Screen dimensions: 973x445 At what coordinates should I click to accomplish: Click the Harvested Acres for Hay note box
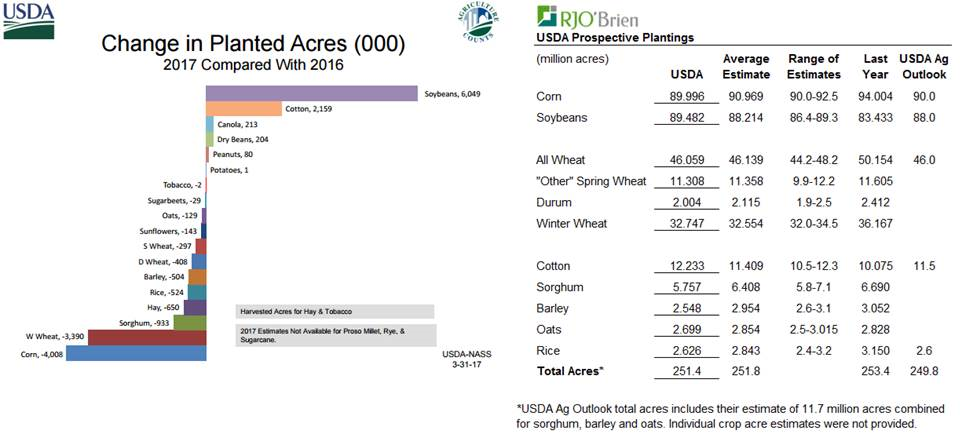tap(334, 311)
